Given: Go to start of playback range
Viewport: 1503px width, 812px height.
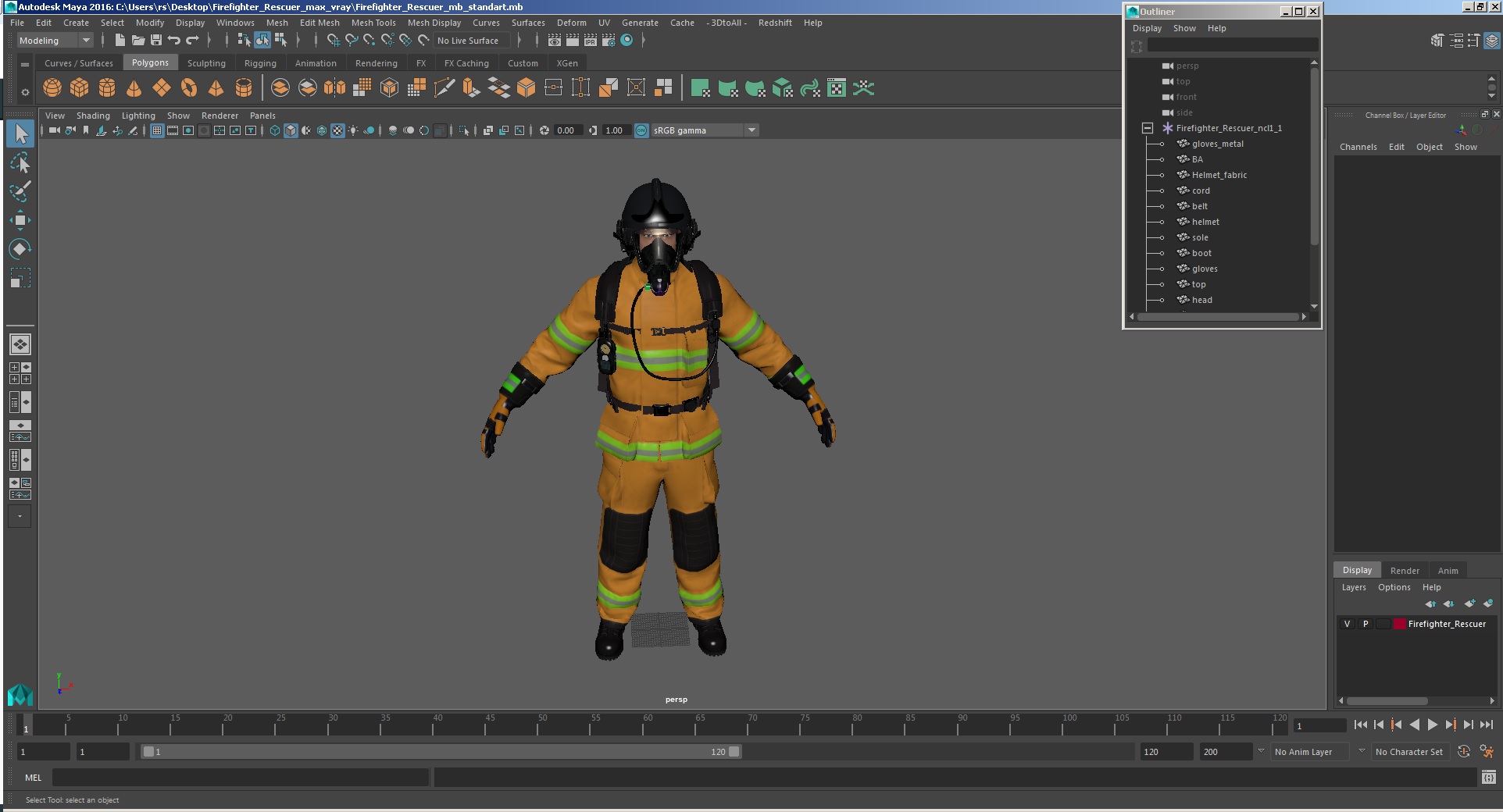Looking at the screenshot, I should (x=1361, y=725).
